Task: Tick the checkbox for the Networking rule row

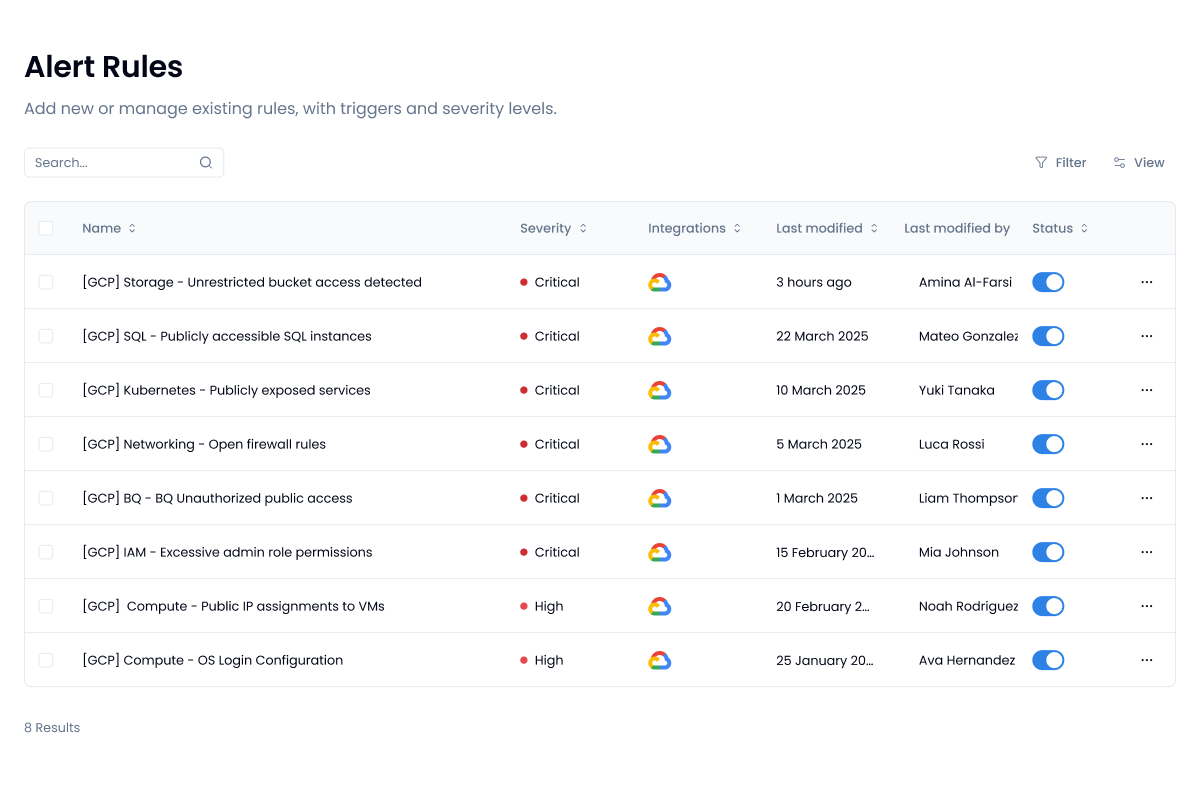Action: pos(46,444)
